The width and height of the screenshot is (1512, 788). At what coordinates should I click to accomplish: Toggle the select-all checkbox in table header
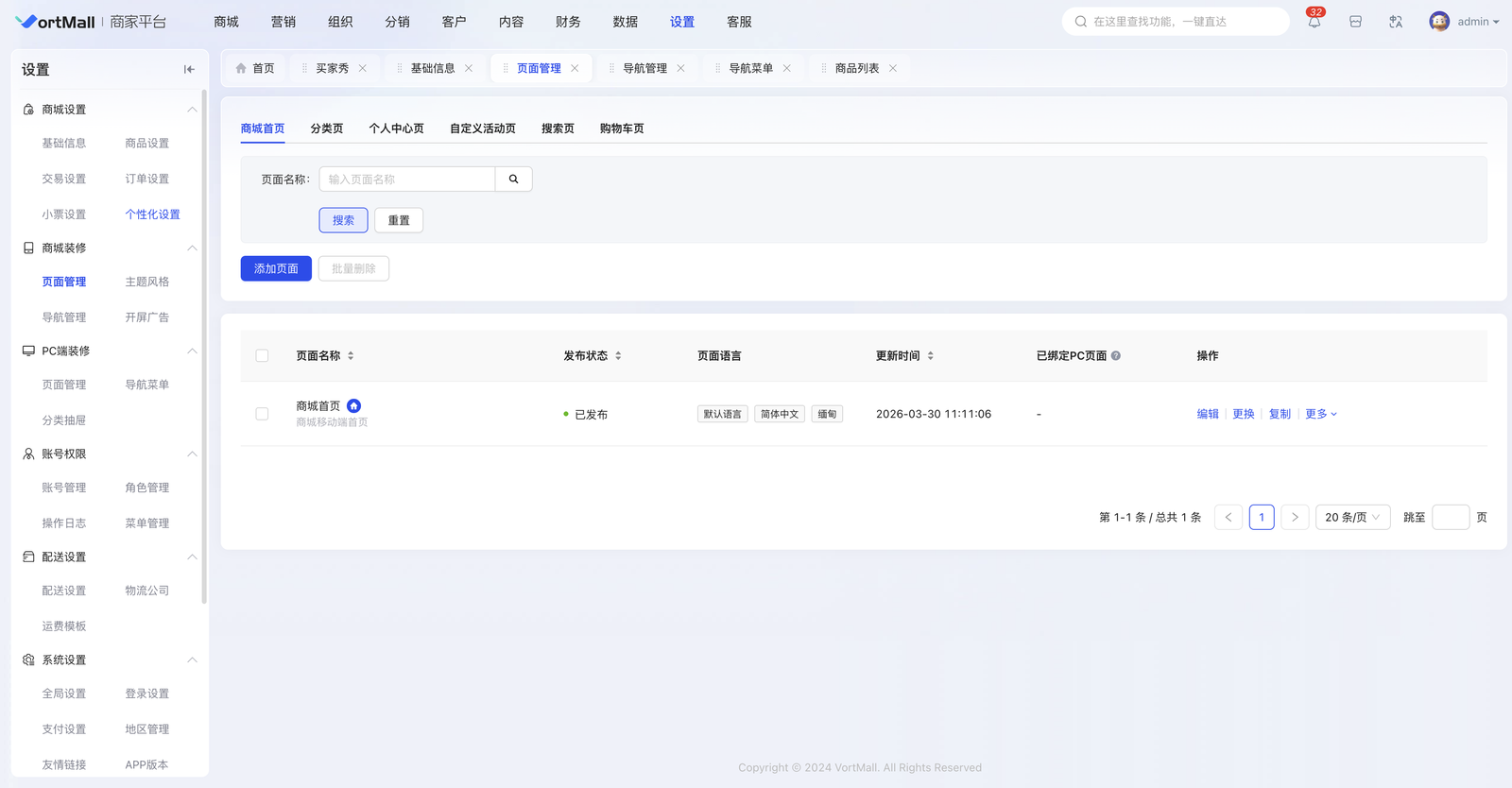(x=262, y=356)
